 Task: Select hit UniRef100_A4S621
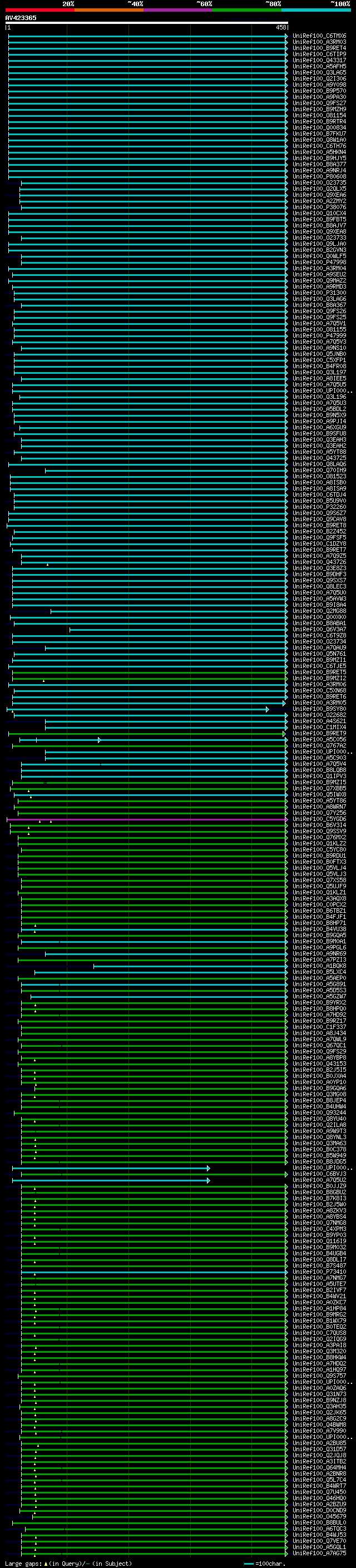coord(319,721)
